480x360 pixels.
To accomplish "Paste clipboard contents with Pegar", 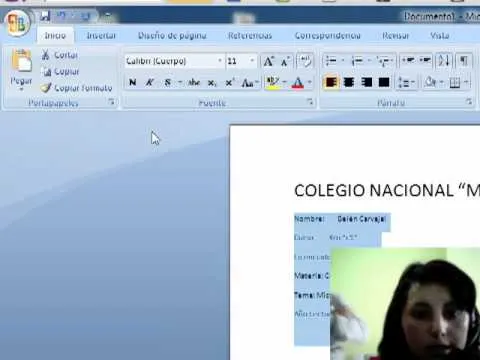I will click(x=21, y=70).
